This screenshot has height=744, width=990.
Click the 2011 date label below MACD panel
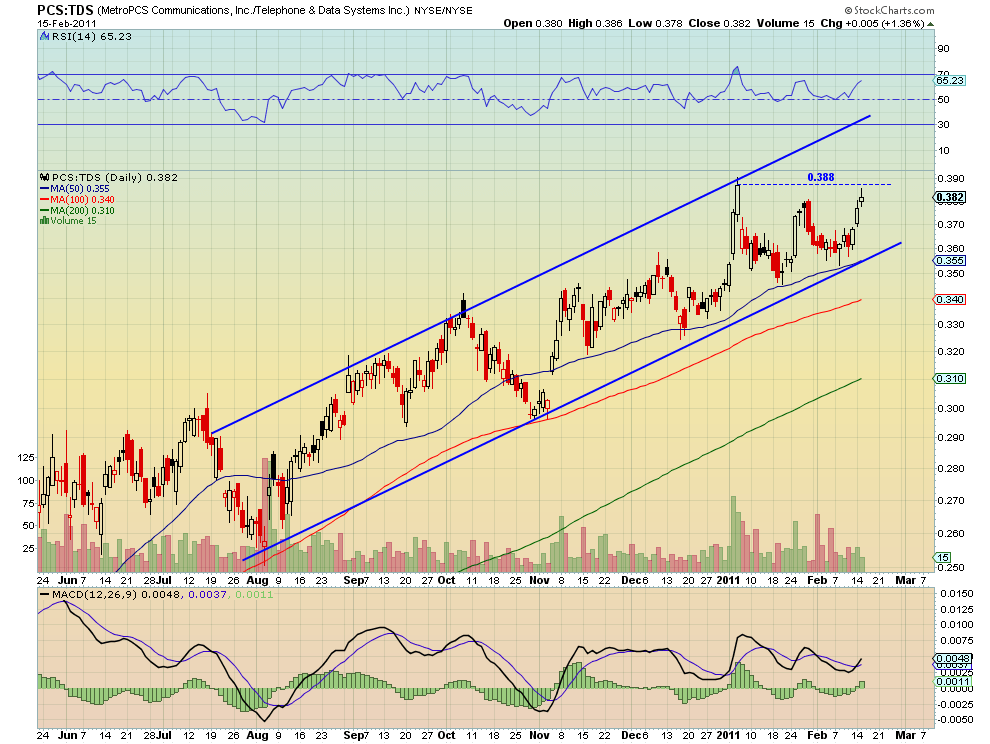coord(728,735)
